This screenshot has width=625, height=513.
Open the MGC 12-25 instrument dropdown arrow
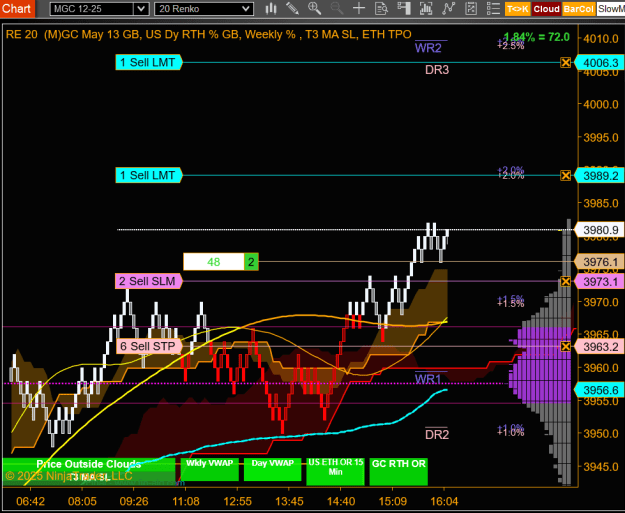point(141,9)
